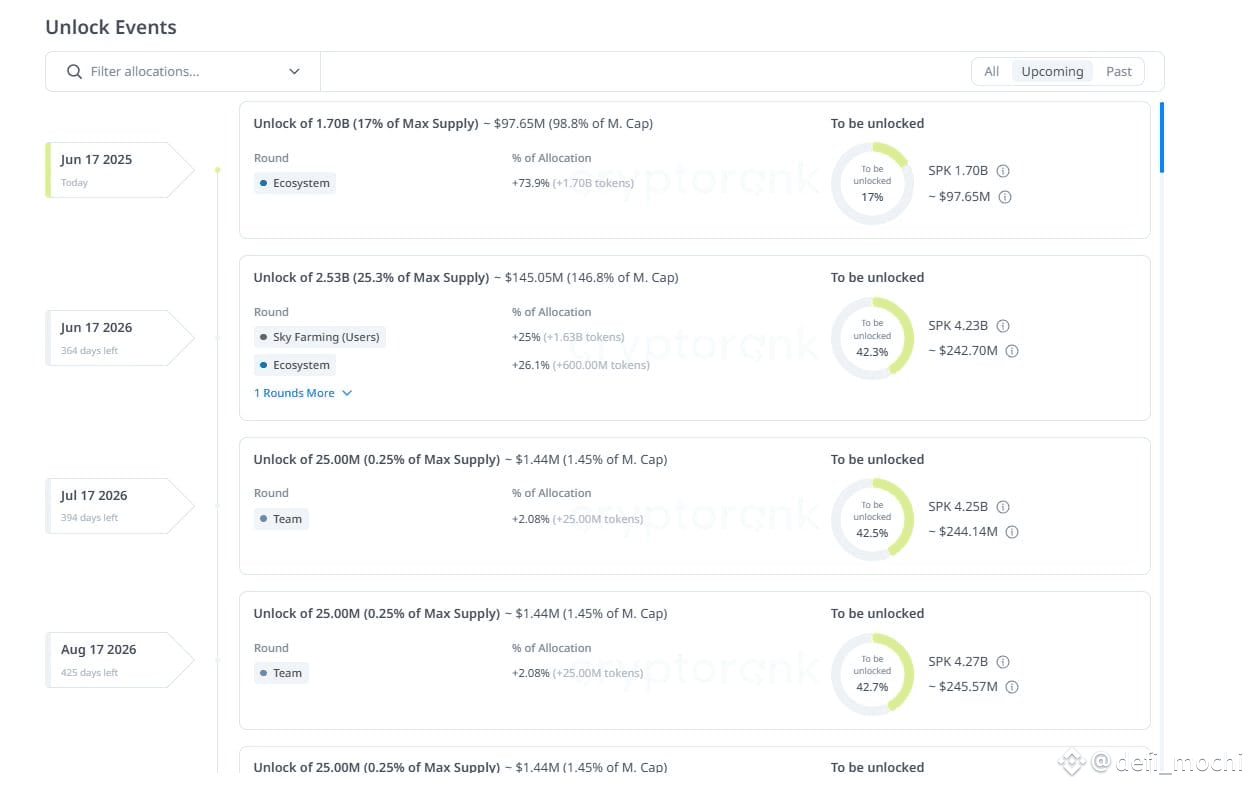Click info icon next to ~ $244.14M
This screenshot has height=787, width=1251.
pos(1012,532)
